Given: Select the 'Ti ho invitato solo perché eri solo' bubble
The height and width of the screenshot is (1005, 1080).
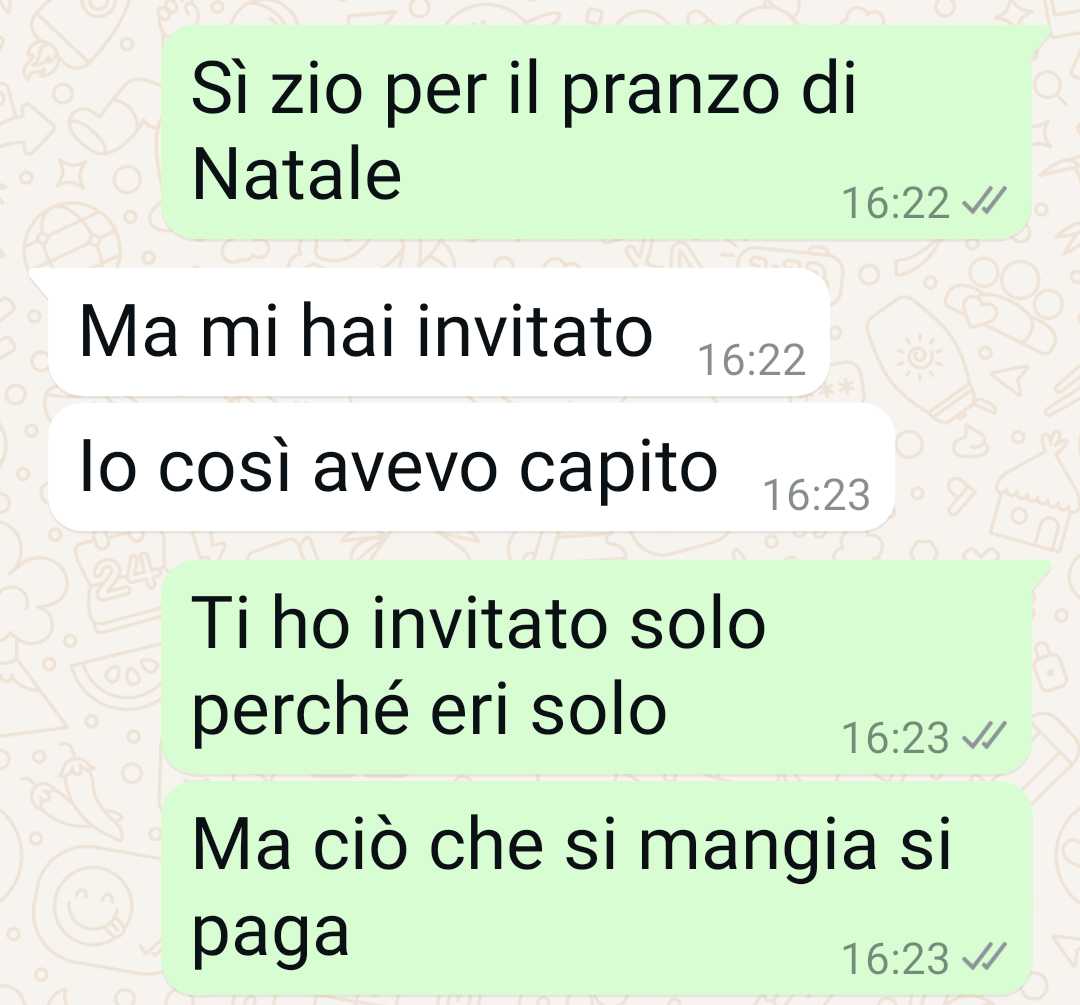Looking at the screenshot, I should point(596,667).
